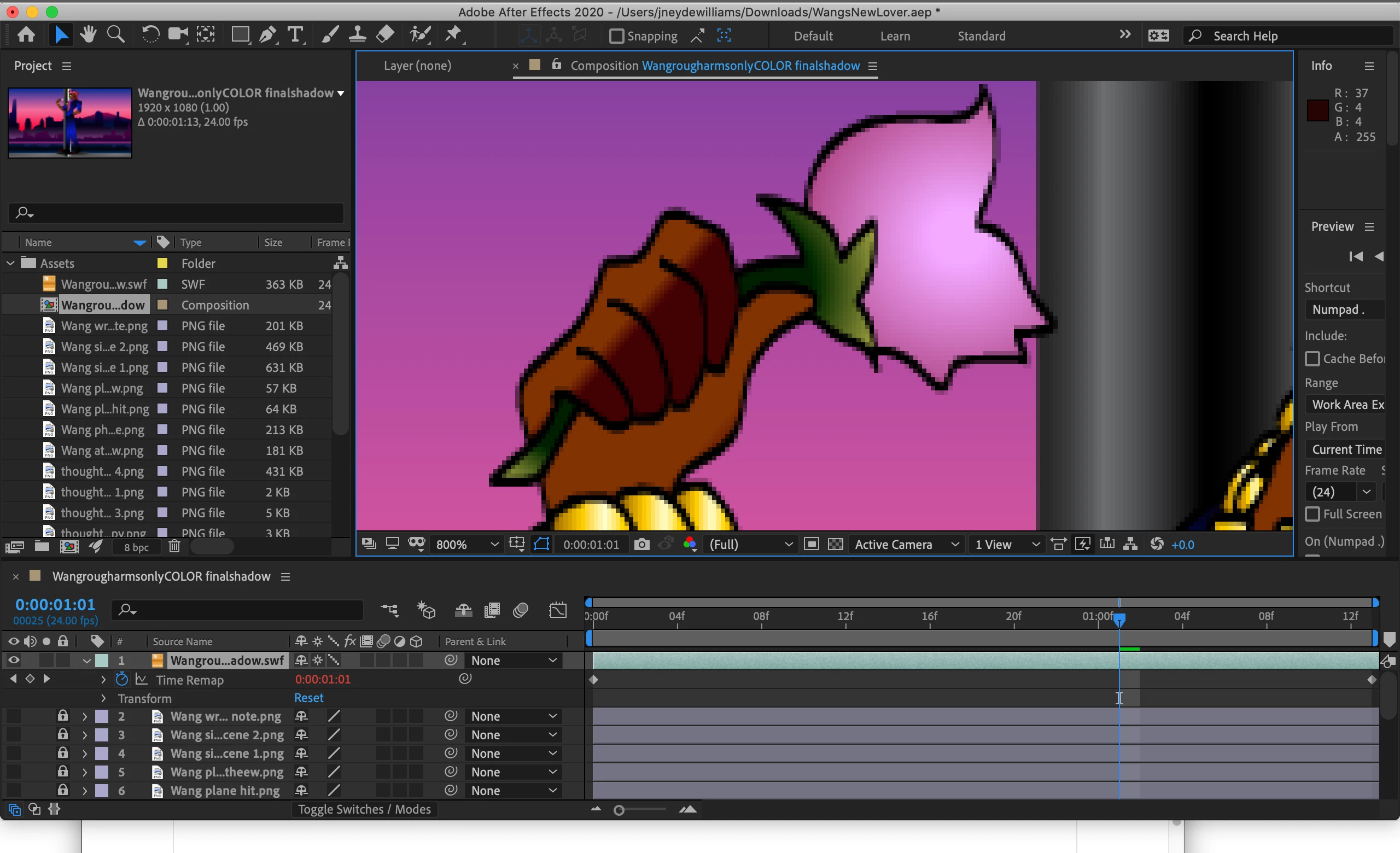Screen dimensions: 1400x853
Task: Check the Full Screen option
Action: pyautogui.click(x=1312, y=514)
